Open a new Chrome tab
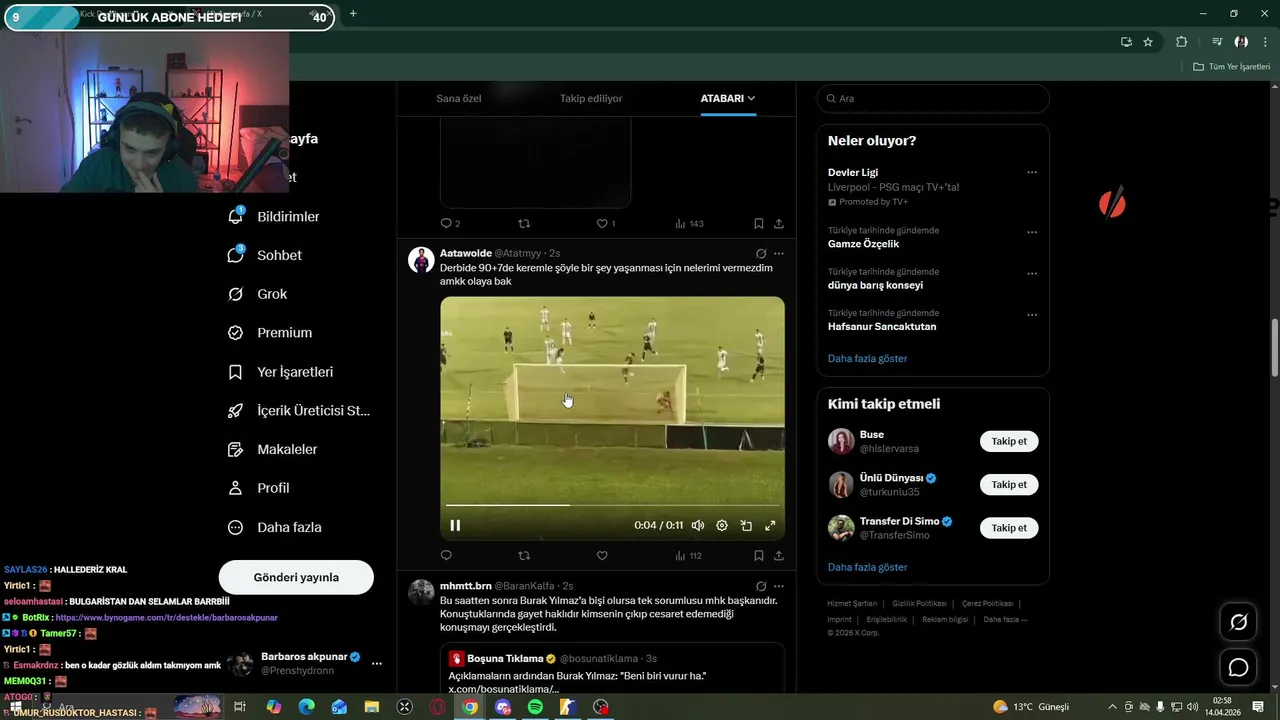Image resolution: width=1280 pixels, height=720 pixels. (x=353, y=14)
